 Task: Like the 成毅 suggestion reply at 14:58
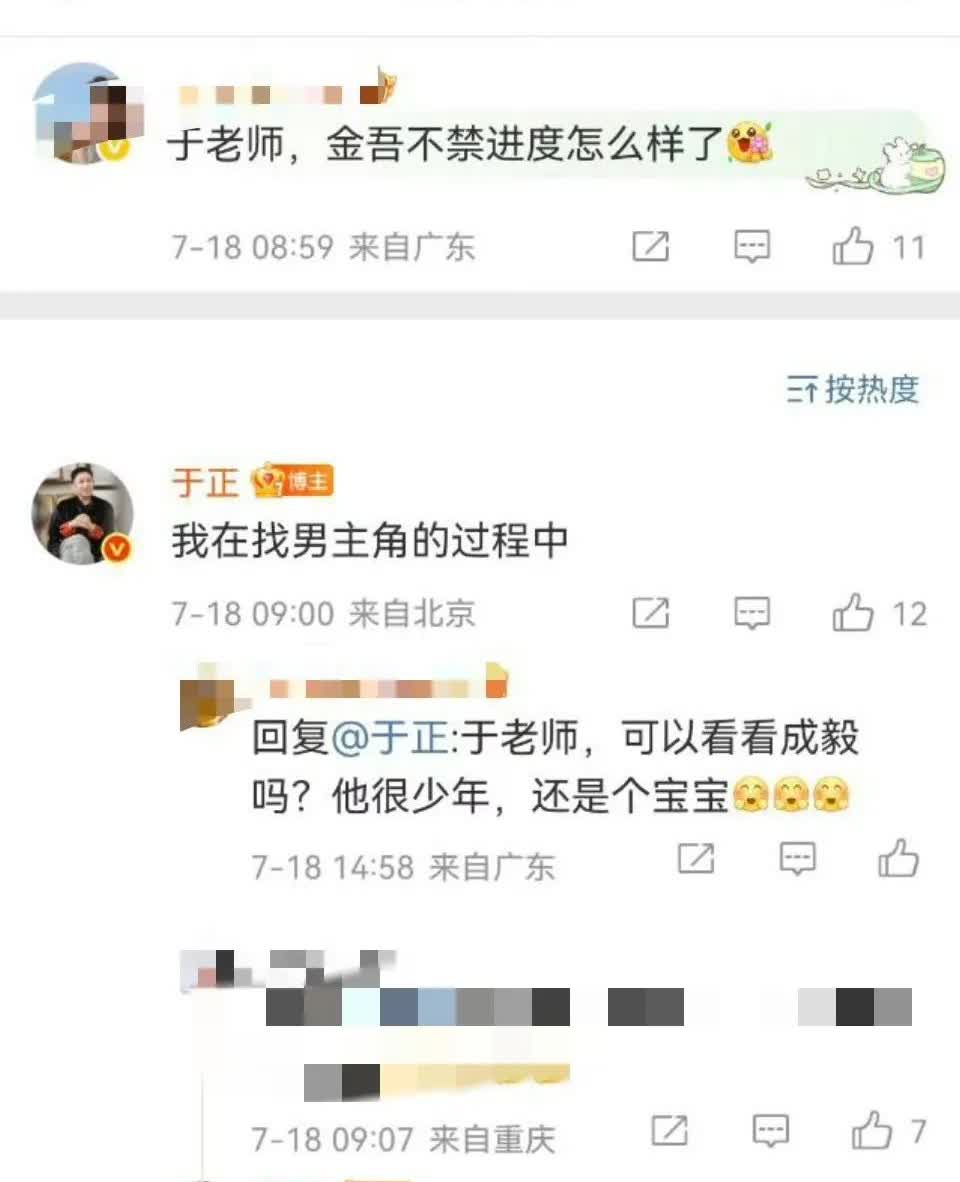coord(898,858)
